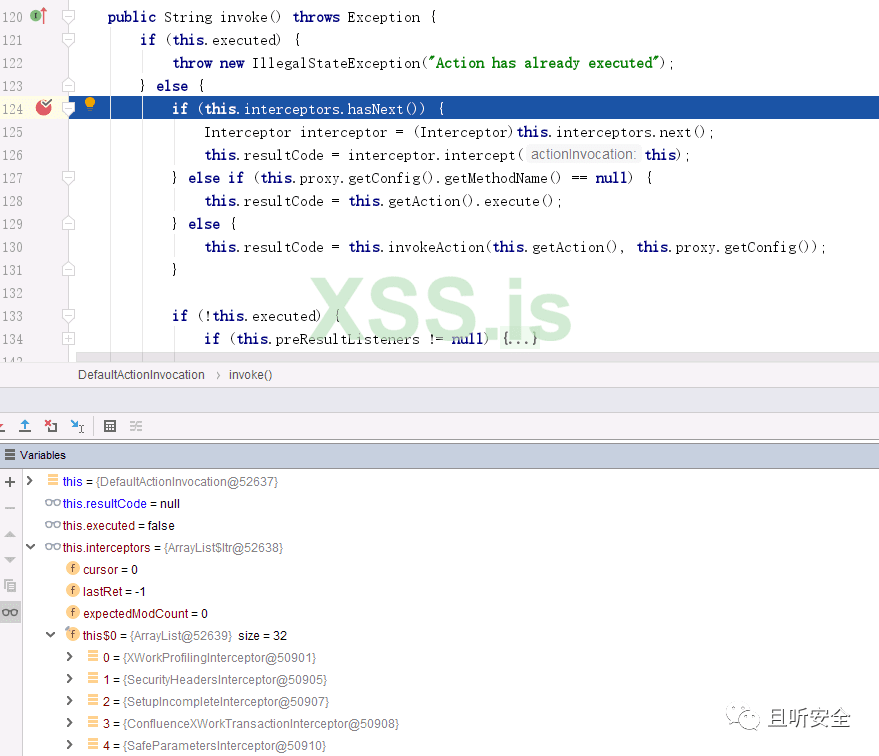The width and height of the screenshot is (879, 756).
Task: Move the watch up with the up arrow
Action: (x=10, y=534)
